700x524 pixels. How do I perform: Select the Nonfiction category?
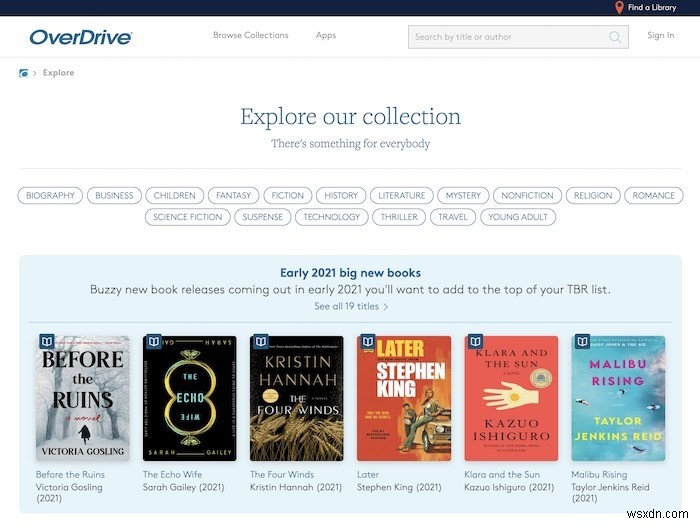pyautogui.click(x=527, y=195)
